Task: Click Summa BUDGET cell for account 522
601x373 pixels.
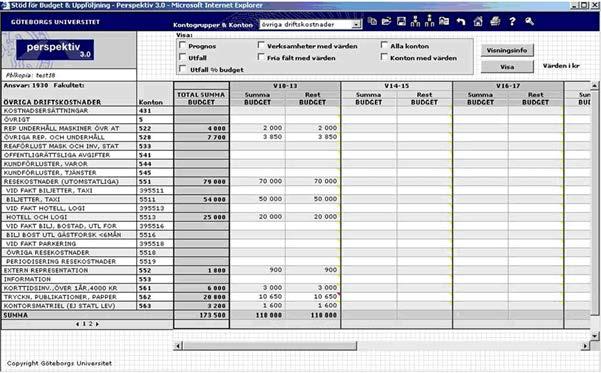Action: [x=258, y=128]
